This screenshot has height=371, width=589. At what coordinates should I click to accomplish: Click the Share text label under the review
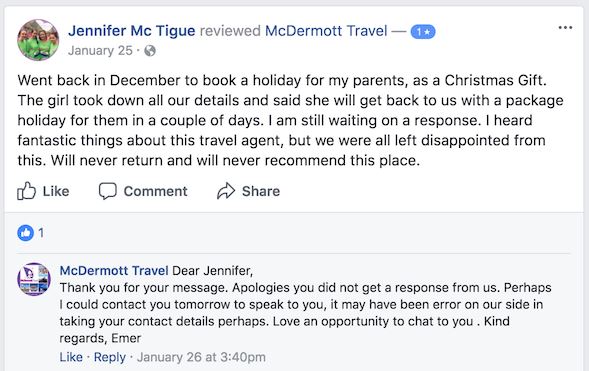[x=261, y=191]
